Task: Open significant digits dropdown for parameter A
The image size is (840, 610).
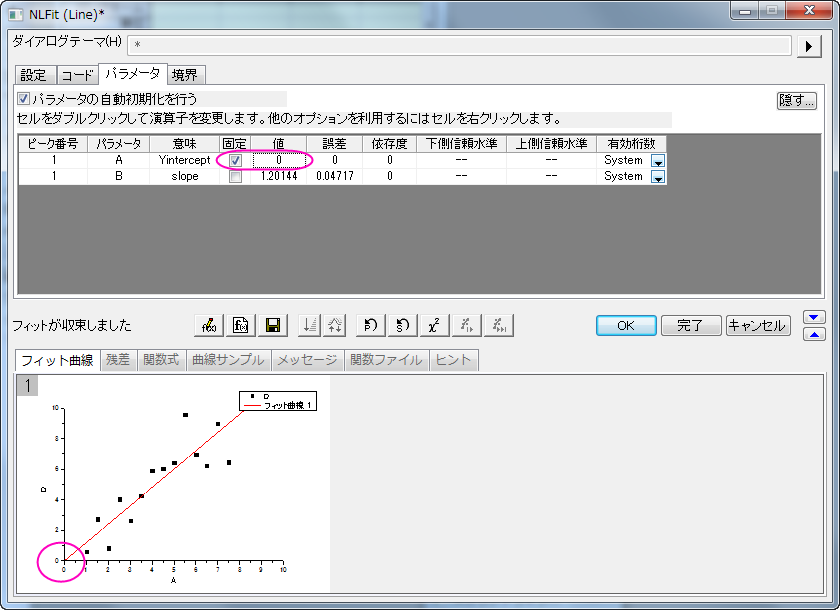Action: click(658, 161)
